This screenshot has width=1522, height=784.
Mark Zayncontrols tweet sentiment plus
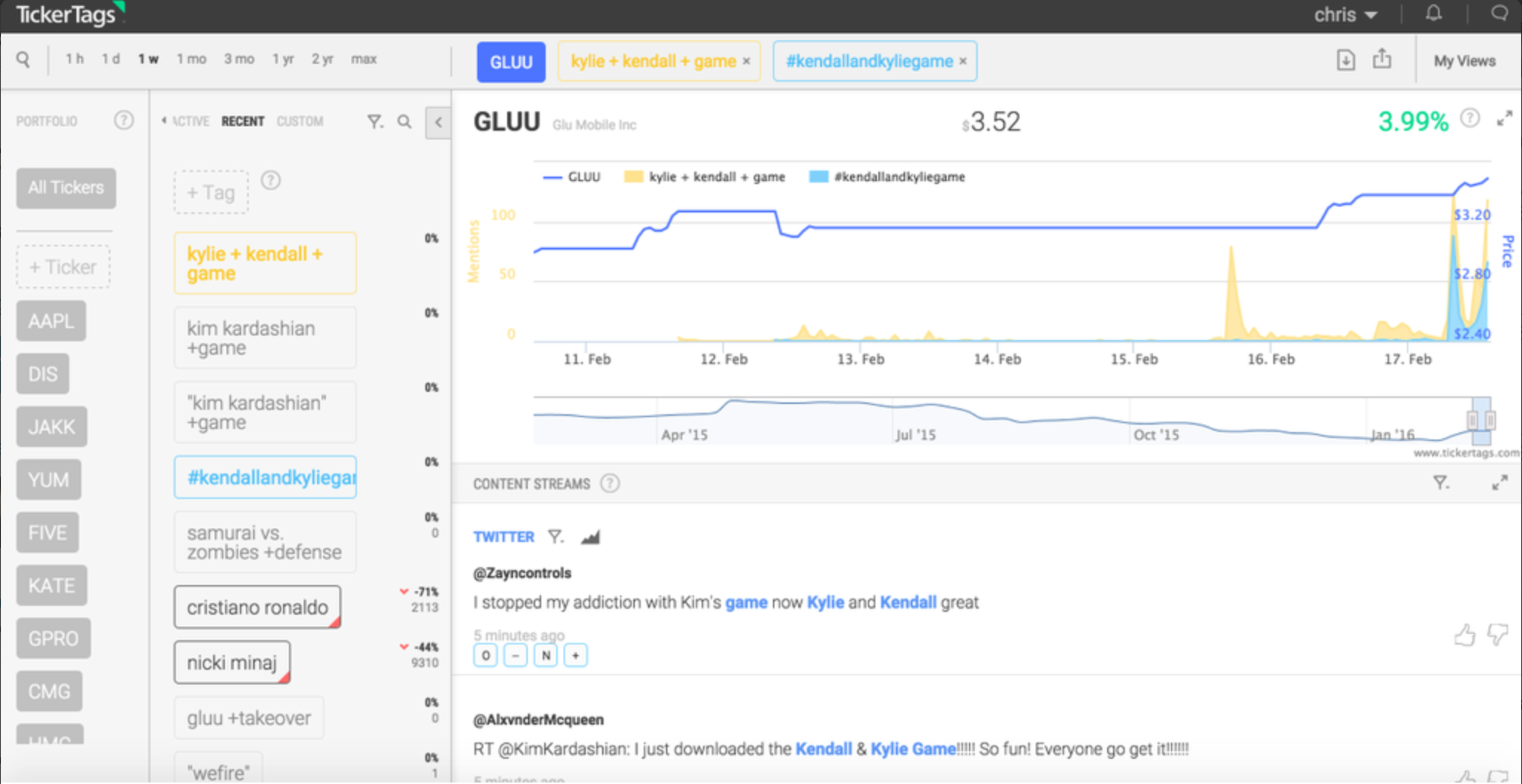(575, 656)
